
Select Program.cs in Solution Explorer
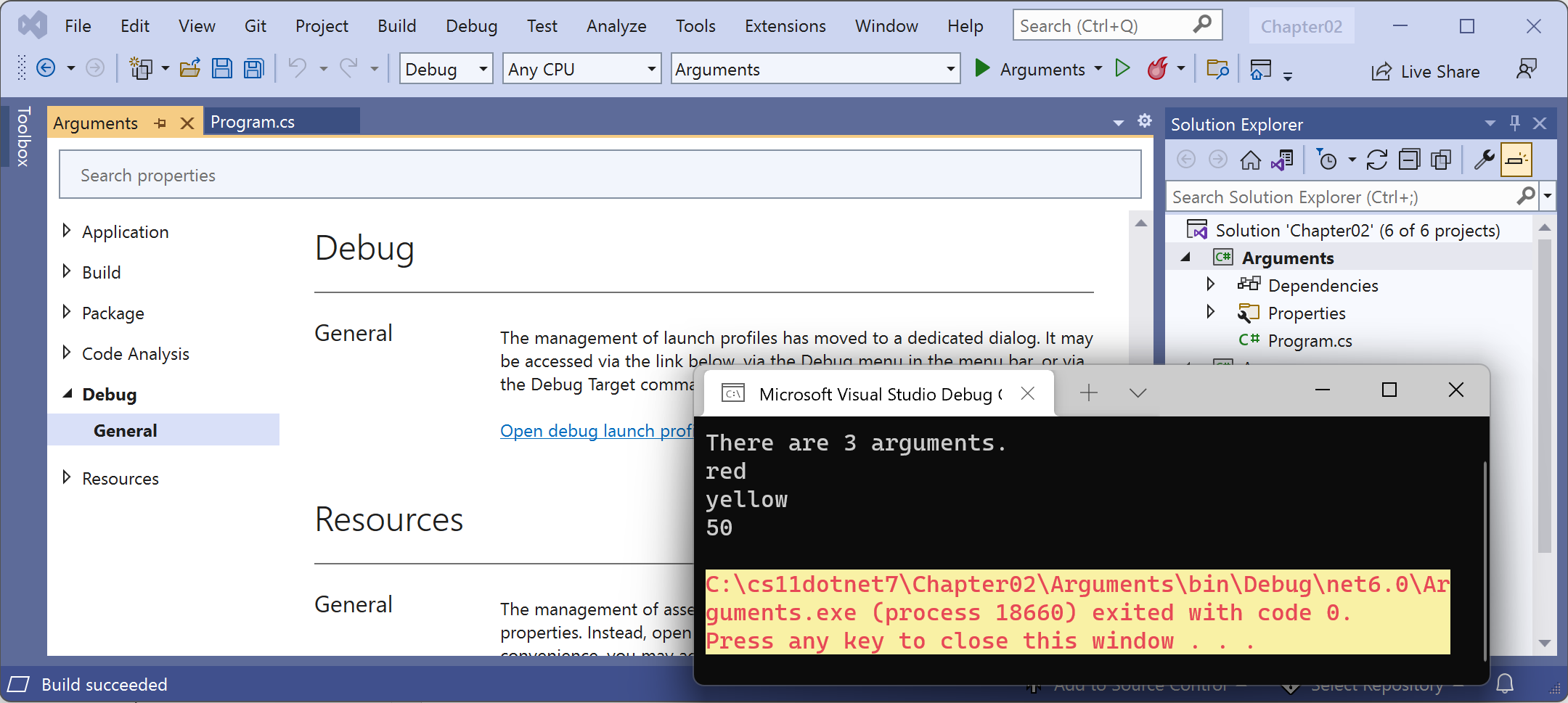tap(1310, 340)
